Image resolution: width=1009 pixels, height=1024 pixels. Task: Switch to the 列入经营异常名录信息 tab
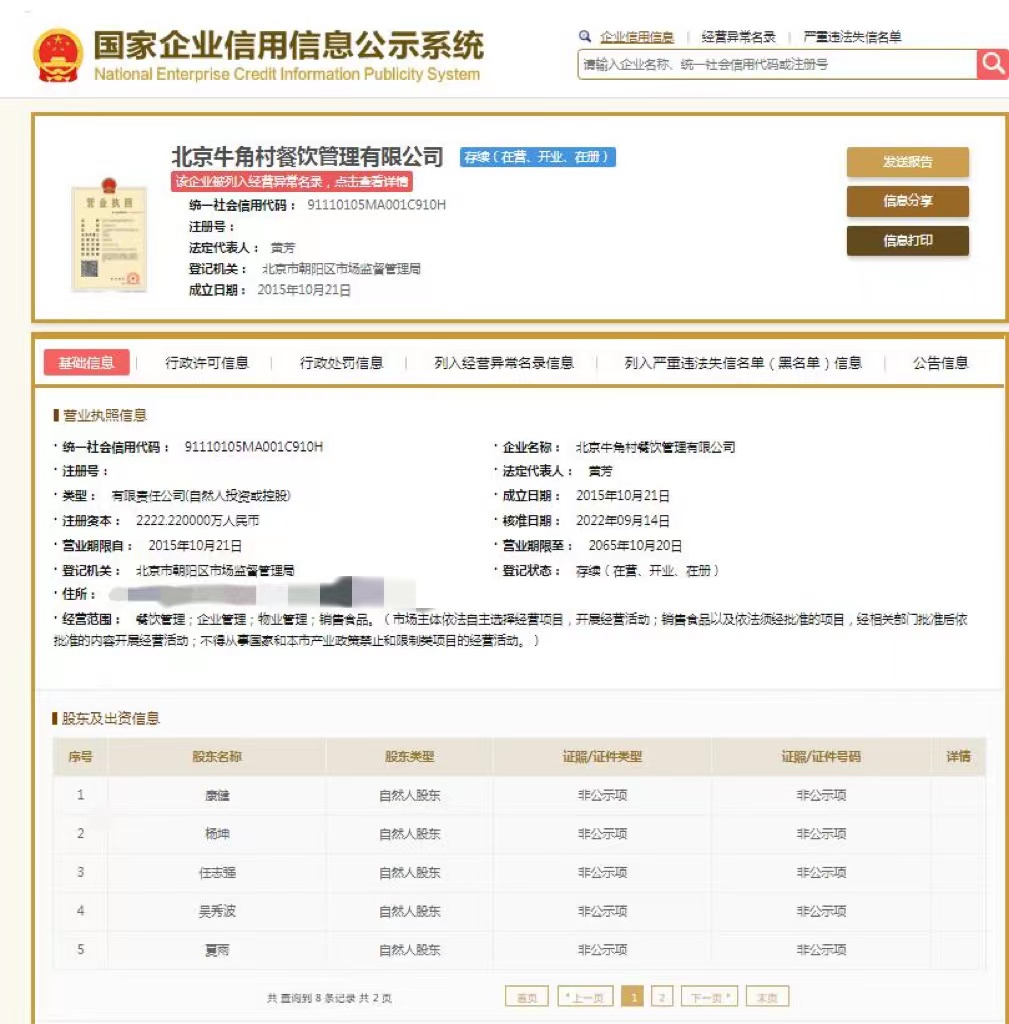coord(504,363)
